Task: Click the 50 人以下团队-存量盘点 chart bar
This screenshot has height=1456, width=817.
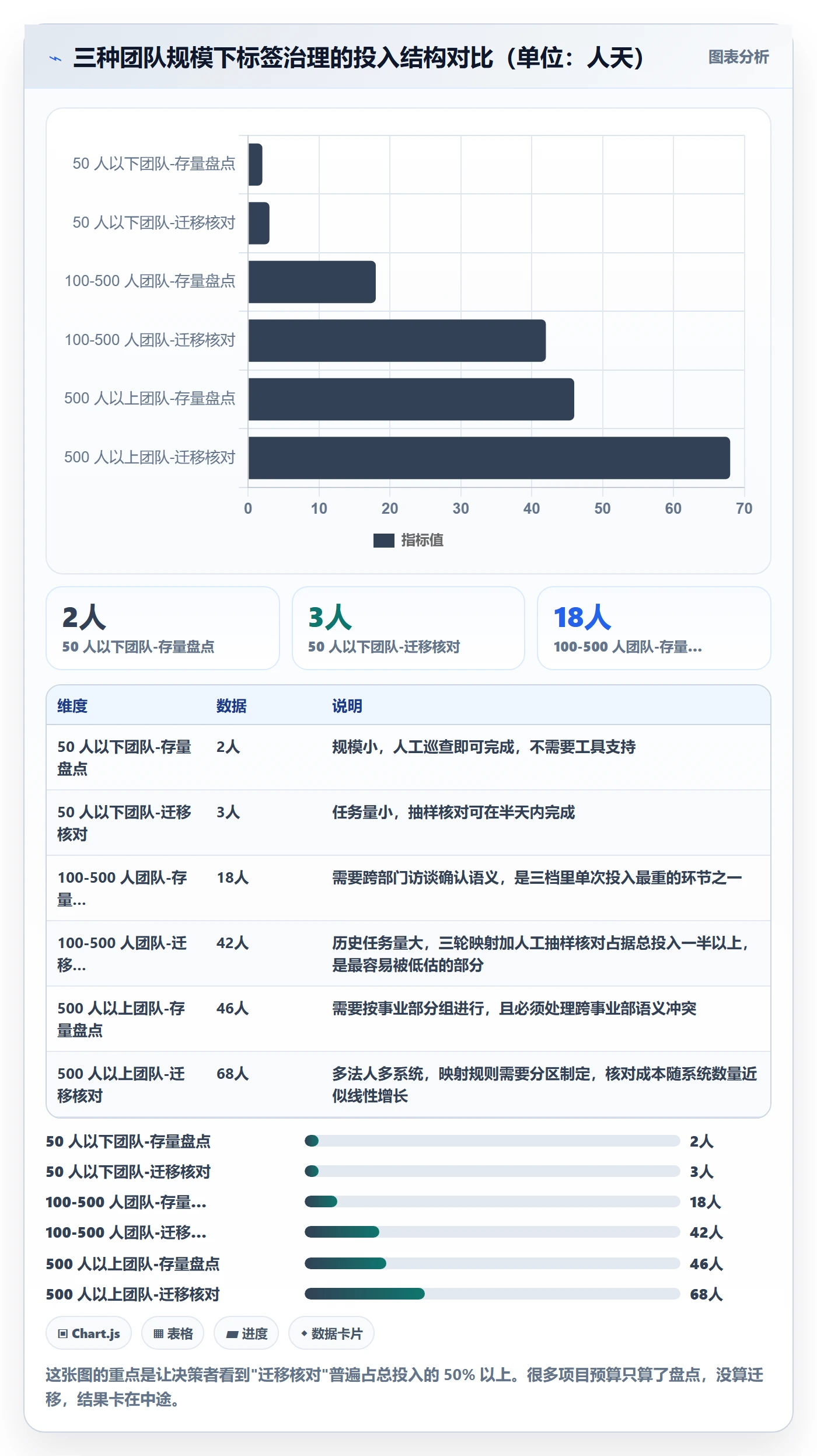Action: coord(256,165)
